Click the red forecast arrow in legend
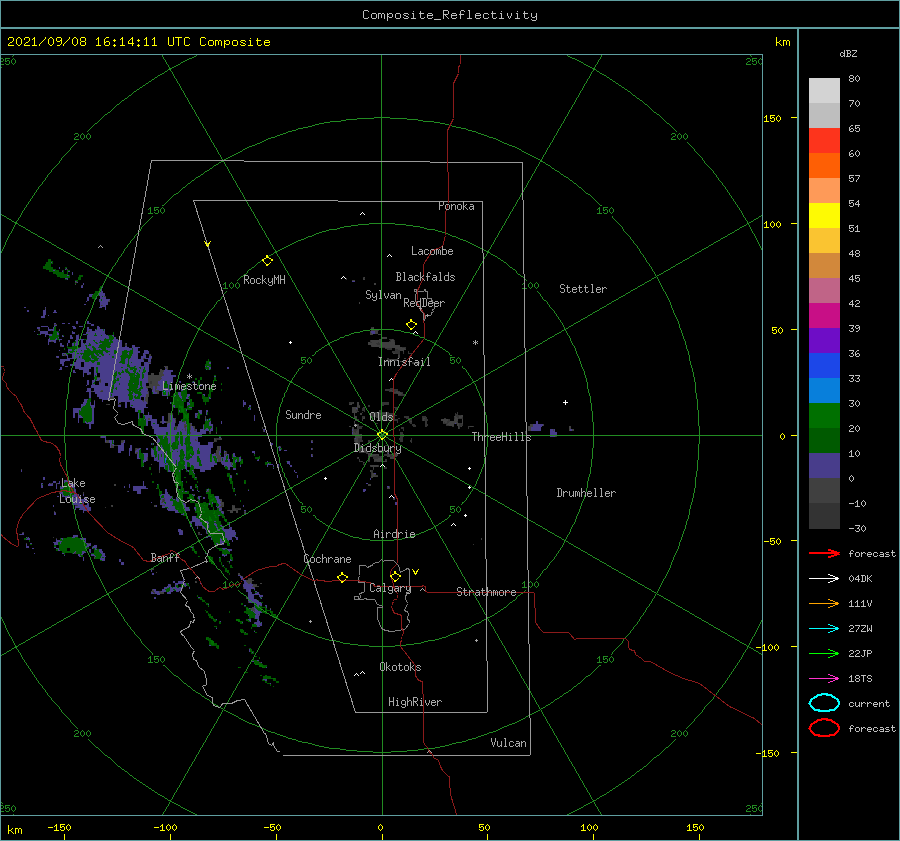Image resolution: width=900 pixels, height=841 pixels. coord(824,553)
